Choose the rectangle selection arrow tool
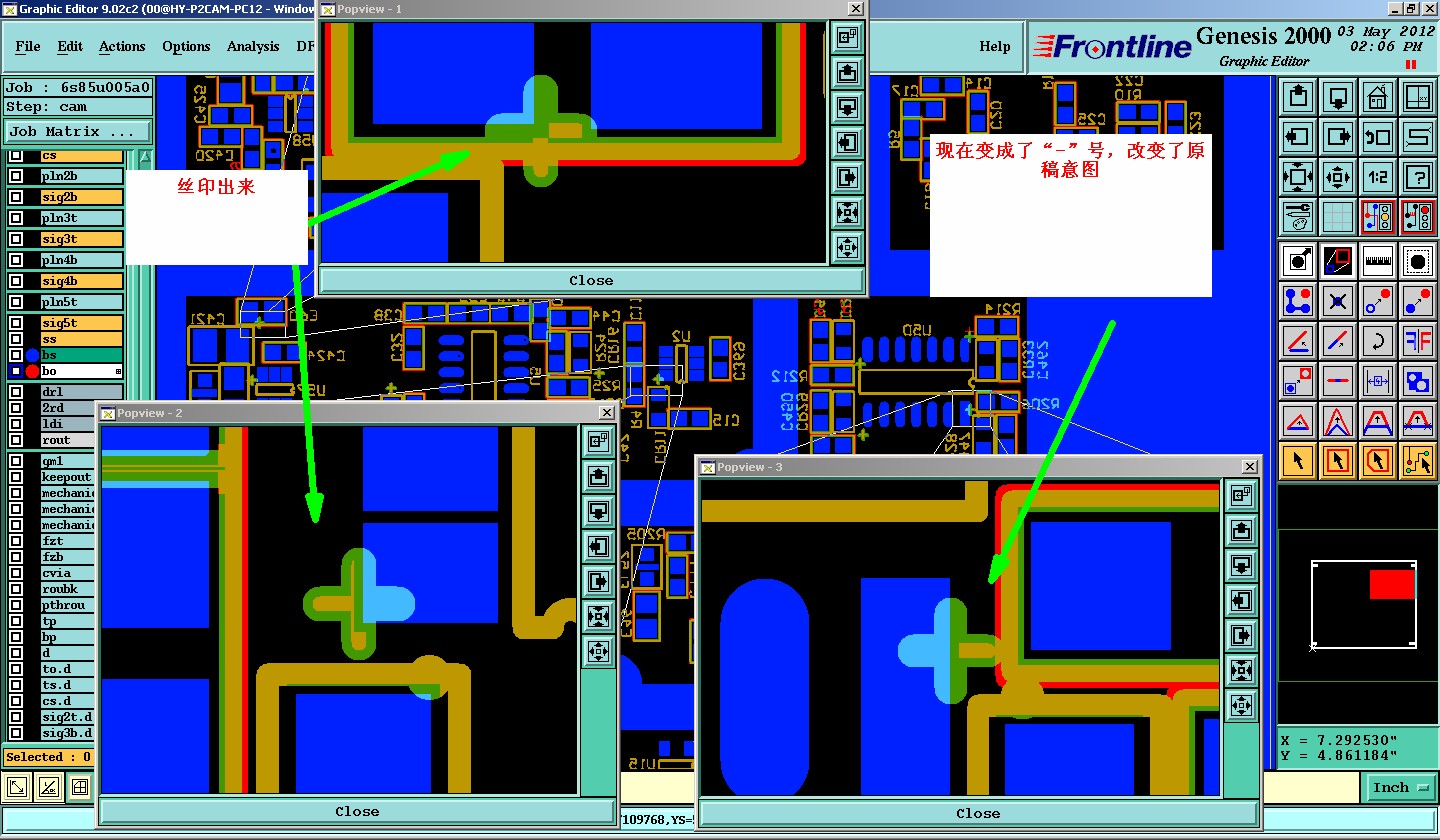 [x=1338, y=461]
